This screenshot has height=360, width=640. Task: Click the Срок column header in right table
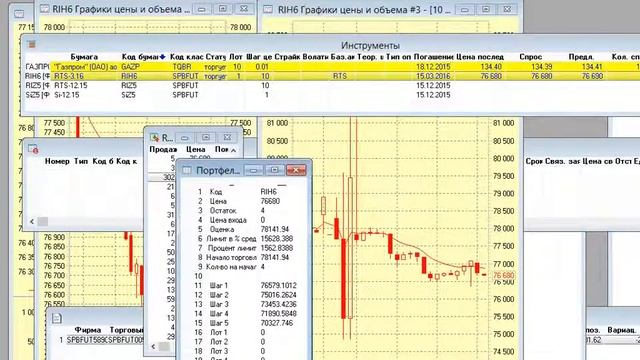click(x=533, y=161)
